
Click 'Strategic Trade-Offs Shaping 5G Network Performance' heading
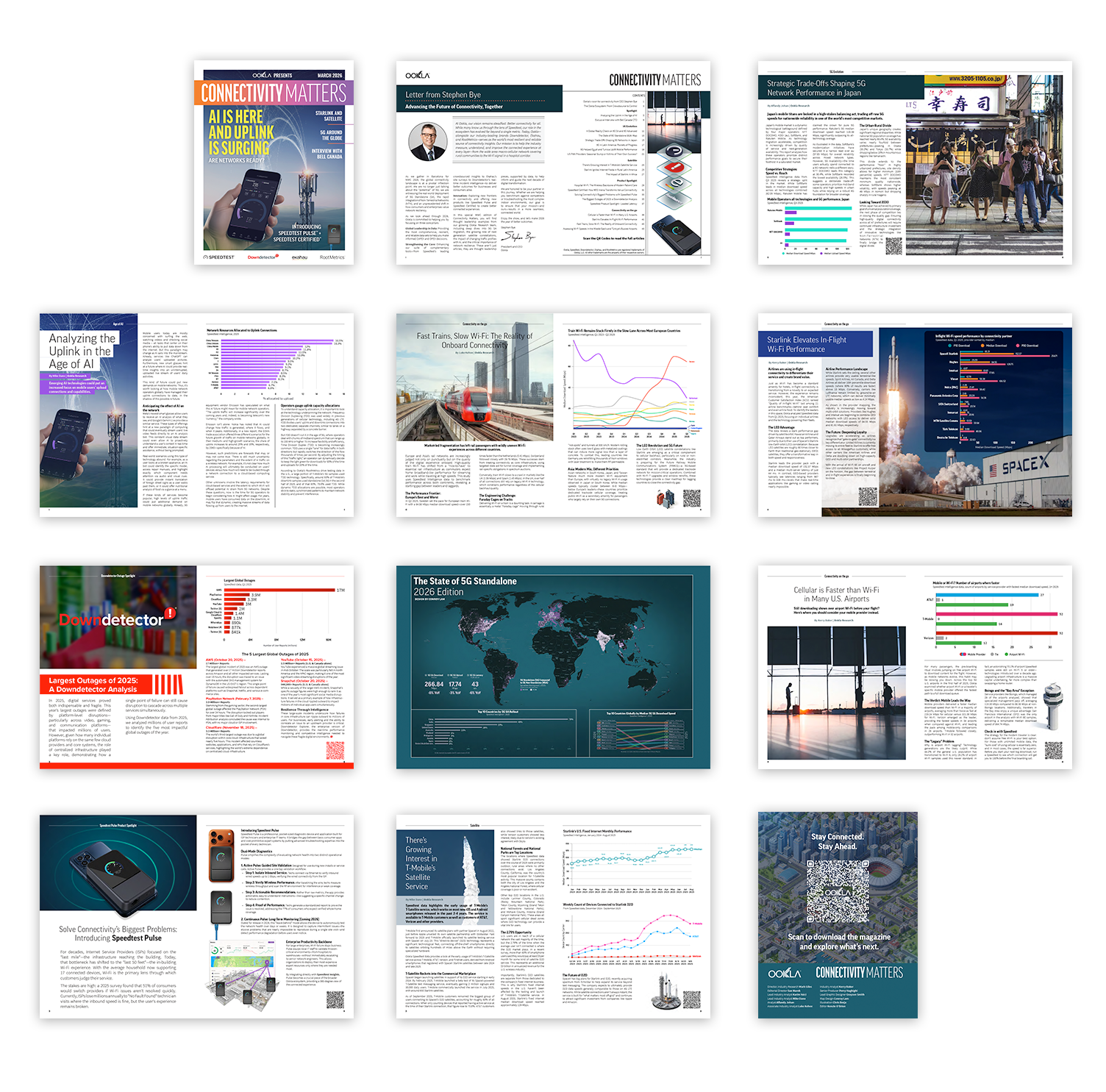click(x=816, y=88)
